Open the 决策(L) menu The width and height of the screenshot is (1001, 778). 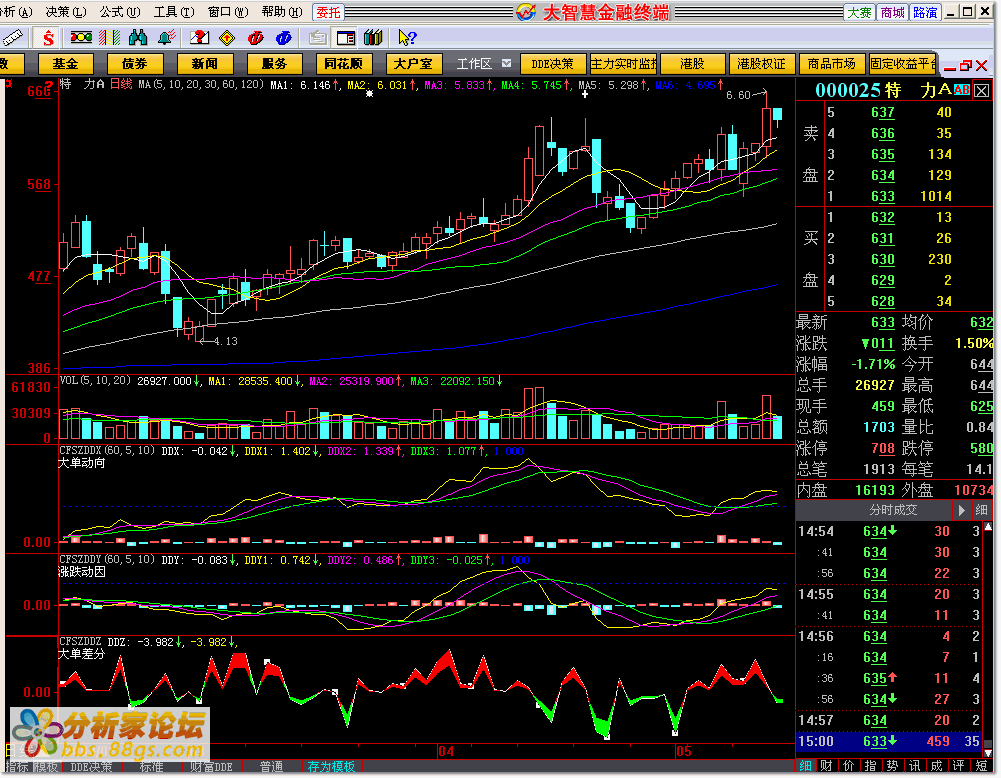point(66,11)
